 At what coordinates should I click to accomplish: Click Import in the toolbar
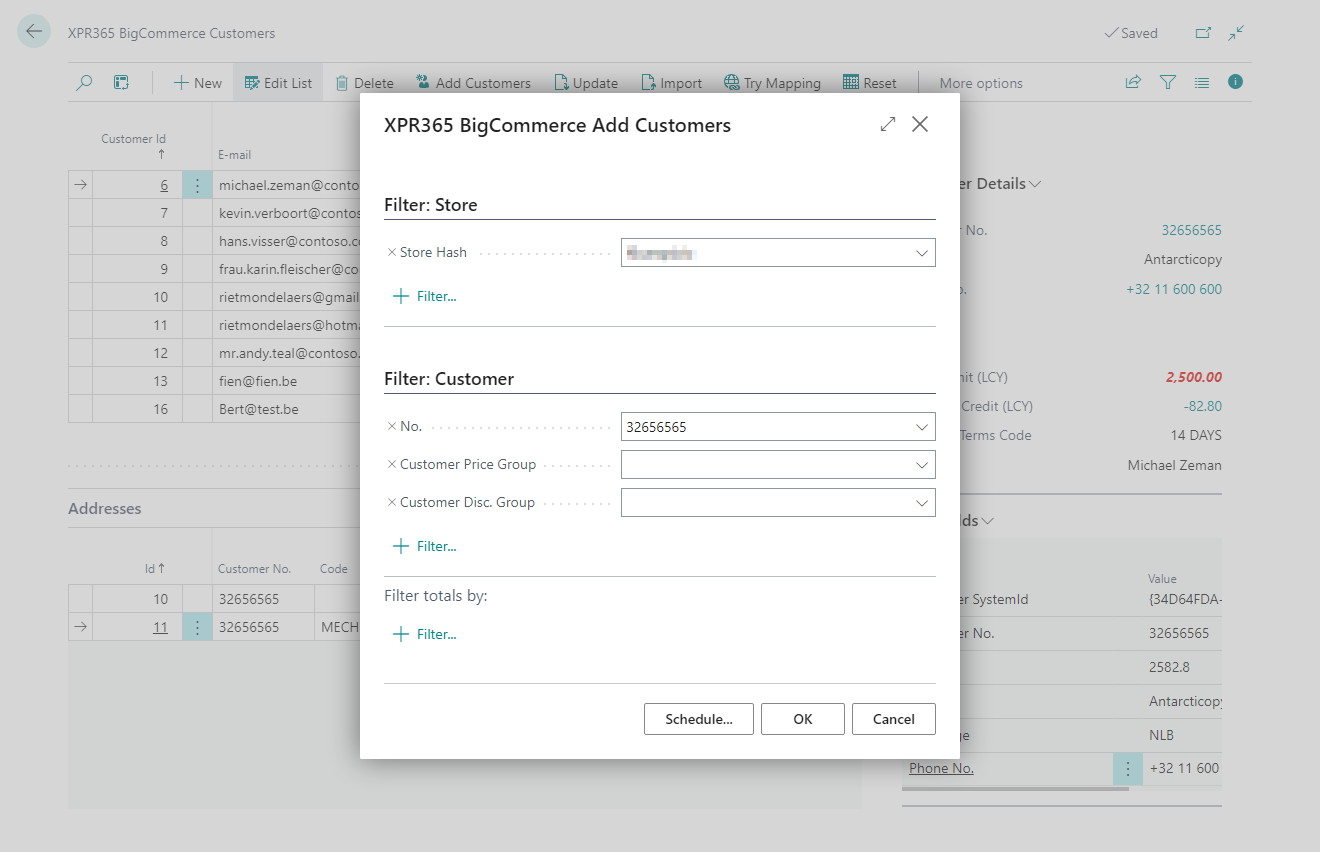click(x=672, y=83)
